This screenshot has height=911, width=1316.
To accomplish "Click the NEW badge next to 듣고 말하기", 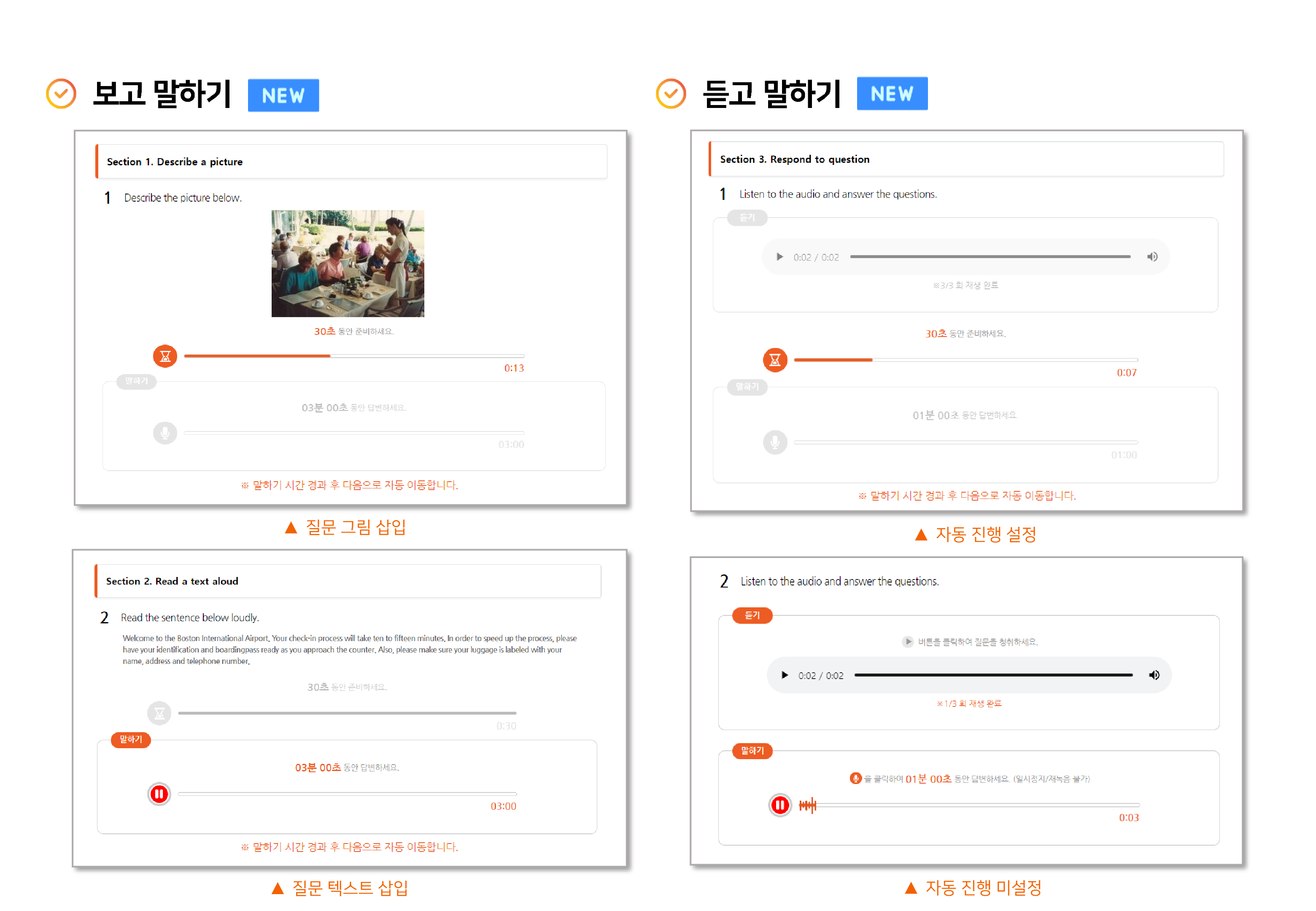I will coord(892,94).
